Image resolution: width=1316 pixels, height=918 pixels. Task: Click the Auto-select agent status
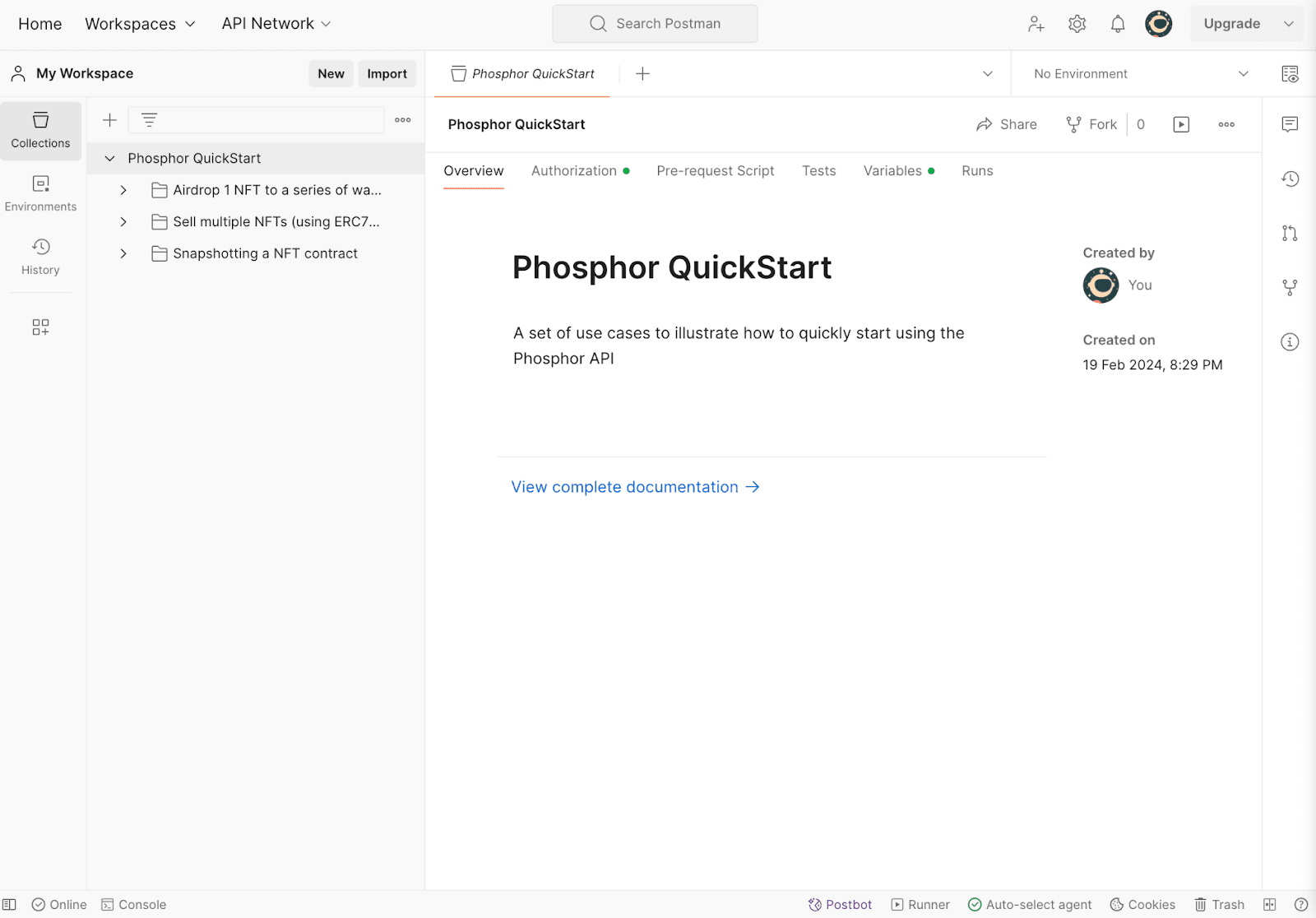click(1030, 905)
